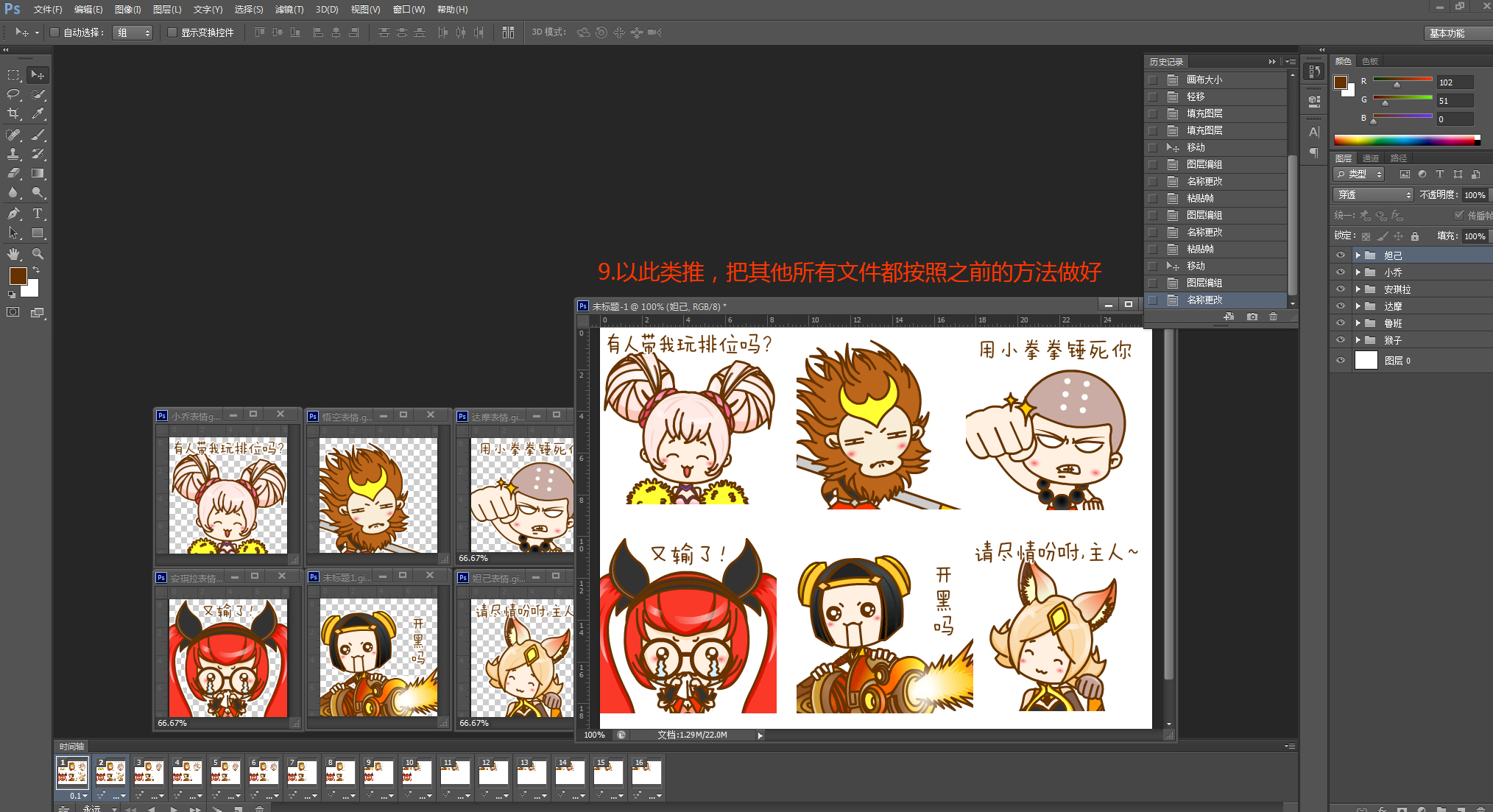1493x812 pixels.
Task: Select the Lasso tool
Action: [13, 94]
